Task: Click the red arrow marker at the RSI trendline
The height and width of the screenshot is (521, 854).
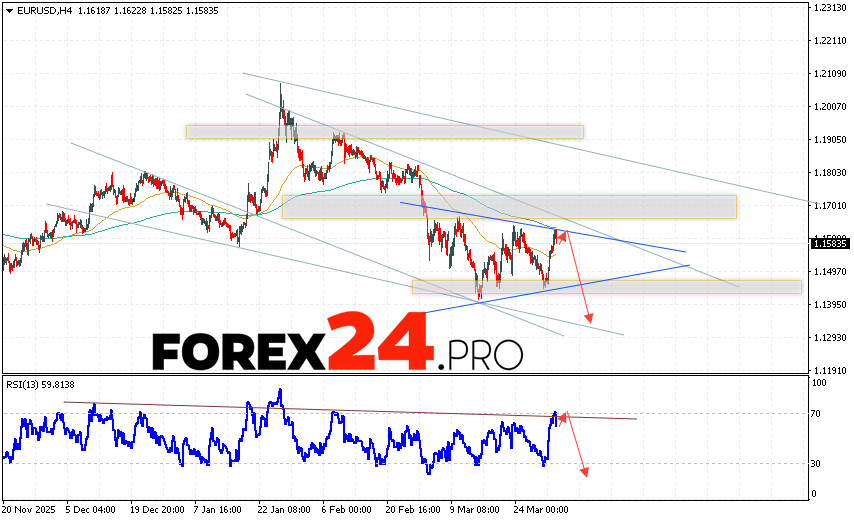Action: point(563,415)
